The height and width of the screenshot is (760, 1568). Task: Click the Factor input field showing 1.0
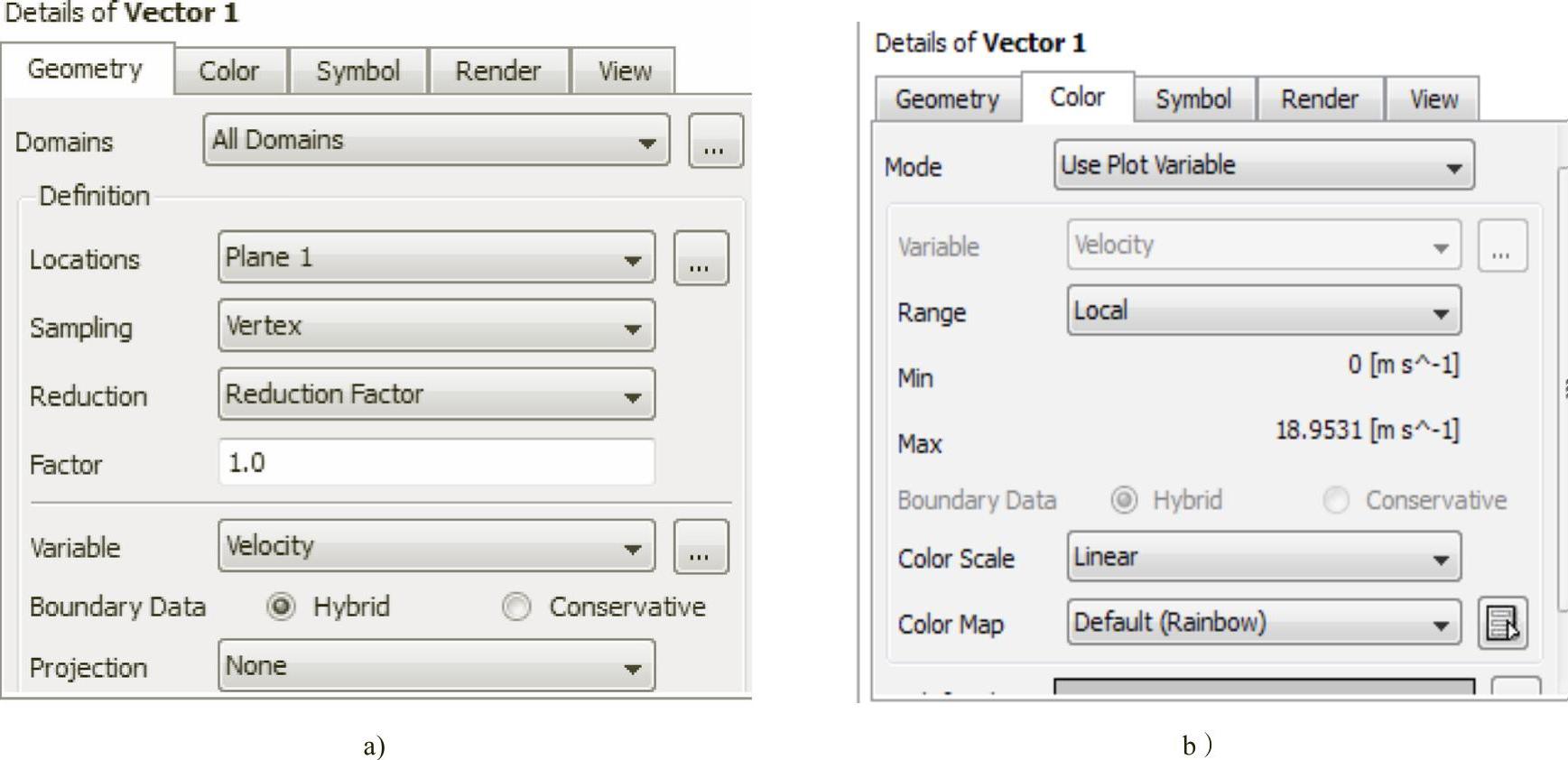437,463
